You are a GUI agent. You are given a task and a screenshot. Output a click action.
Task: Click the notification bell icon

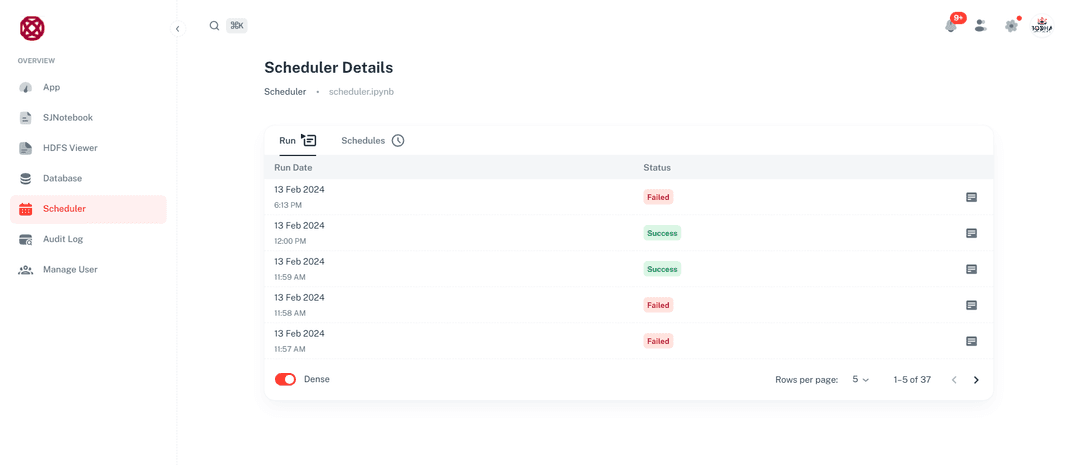(x=951, y=26)
